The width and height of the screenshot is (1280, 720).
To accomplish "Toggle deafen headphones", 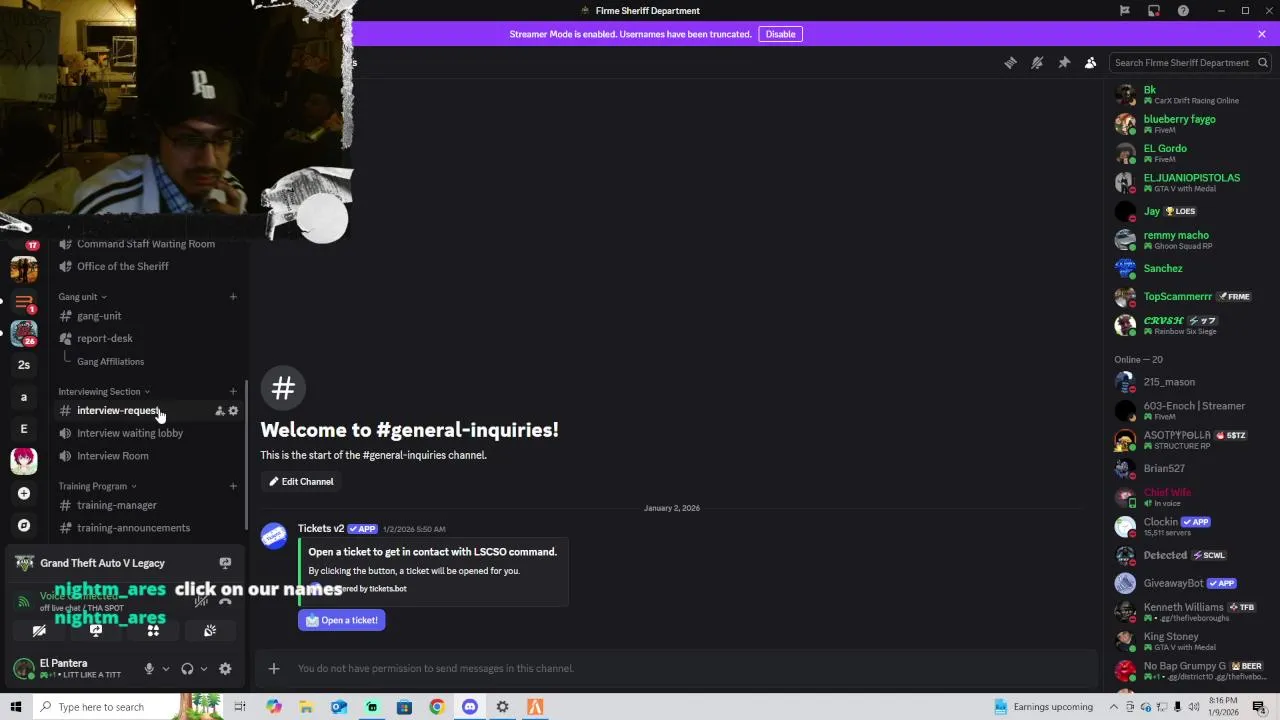I will (x=187, y=669).
